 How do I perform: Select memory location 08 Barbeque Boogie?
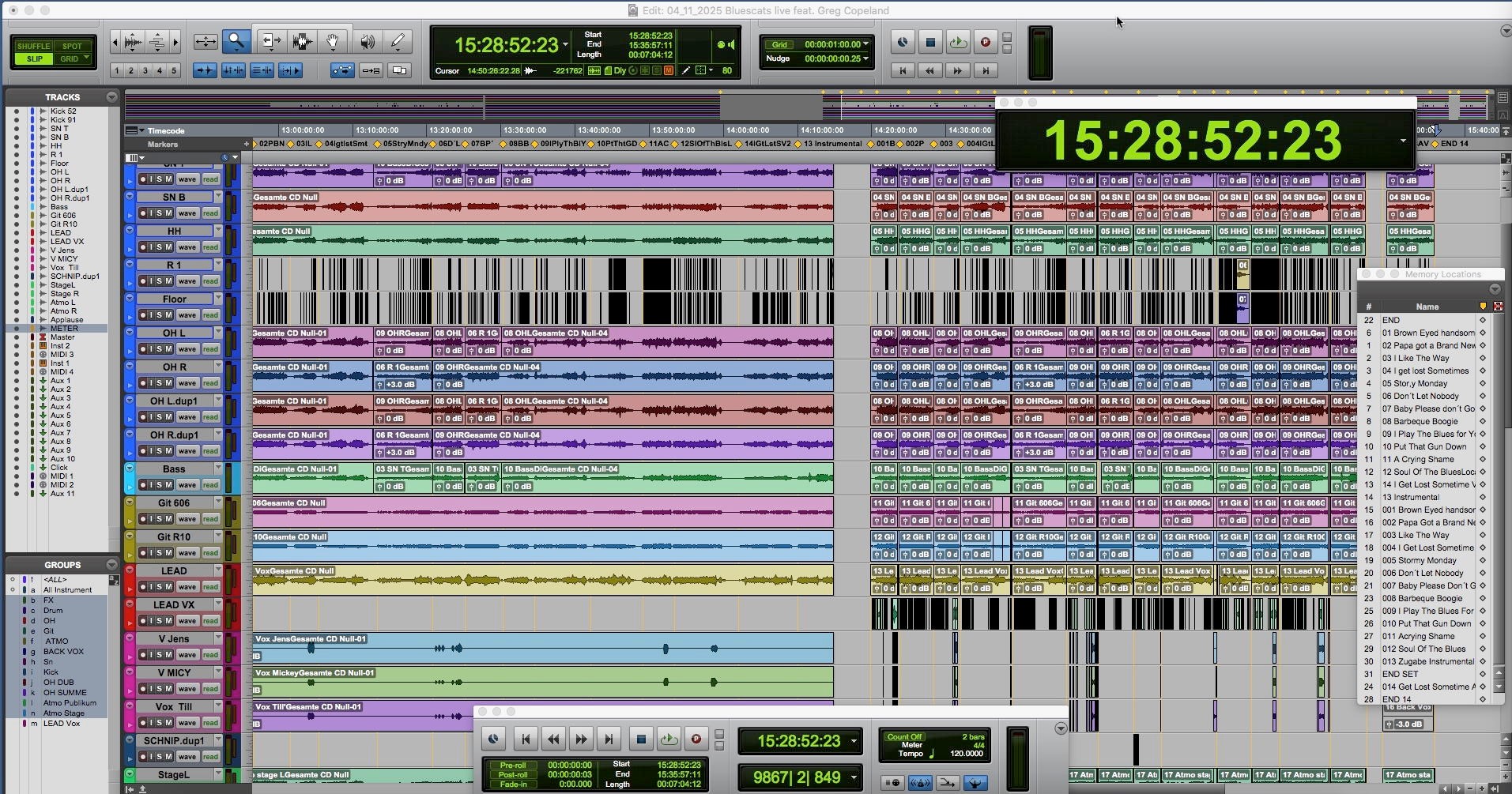[1420, 422]
